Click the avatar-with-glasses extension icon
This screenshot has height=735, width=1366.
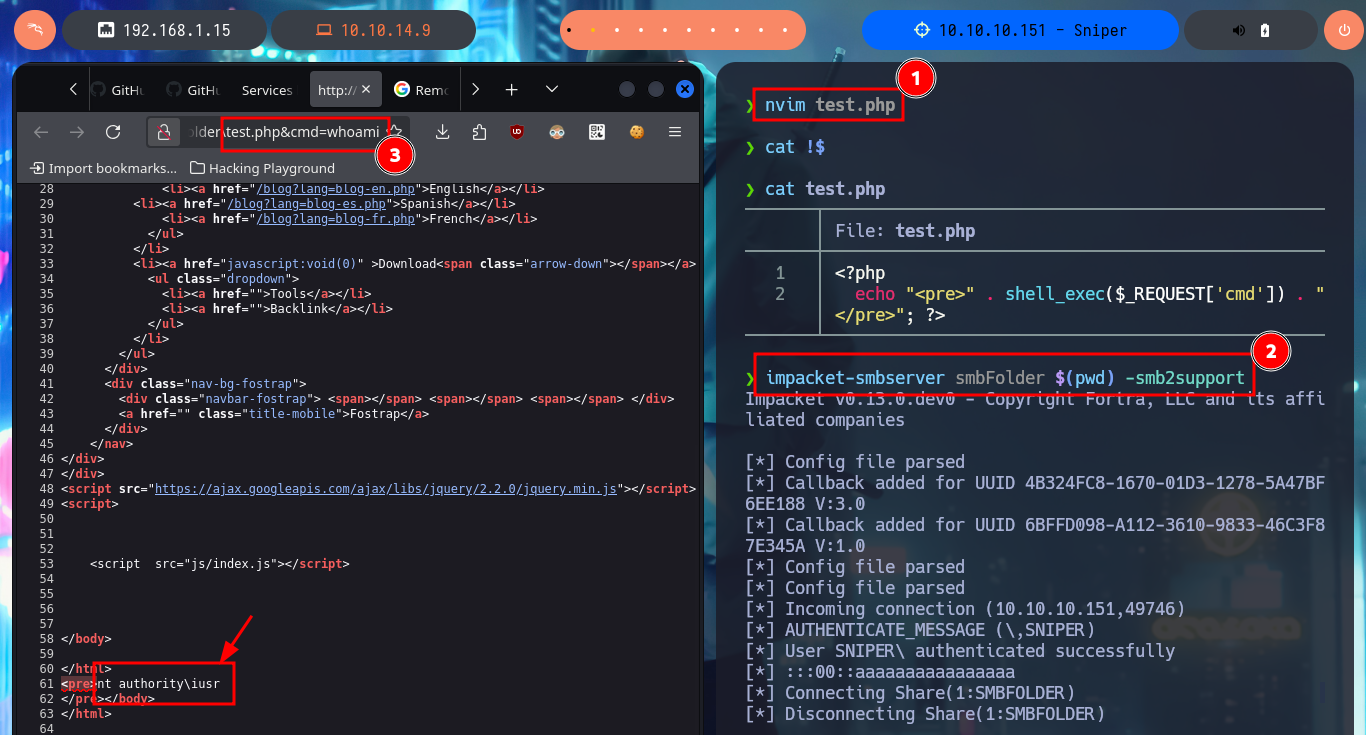(x=557, y=132)
